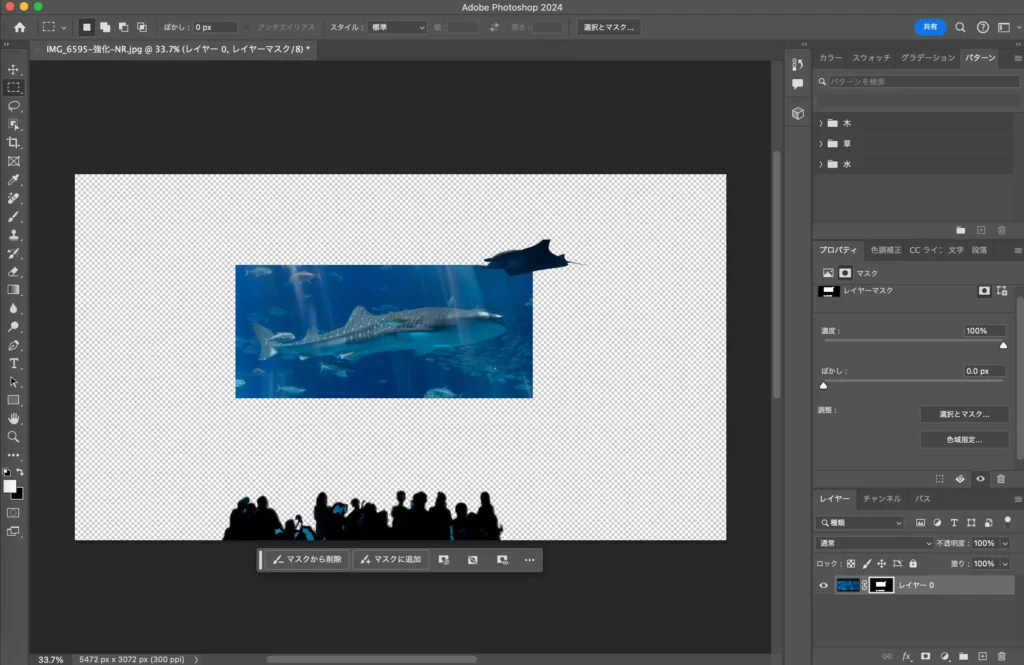
Task: Select the Move tool
Action: point(14,69)
